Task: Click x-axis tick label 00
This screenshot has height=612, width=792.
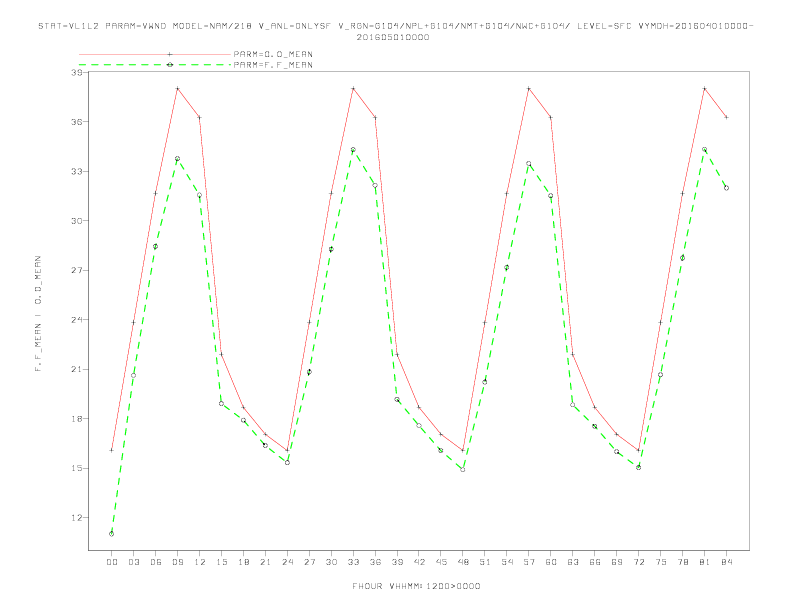Action: pos(112,562)
